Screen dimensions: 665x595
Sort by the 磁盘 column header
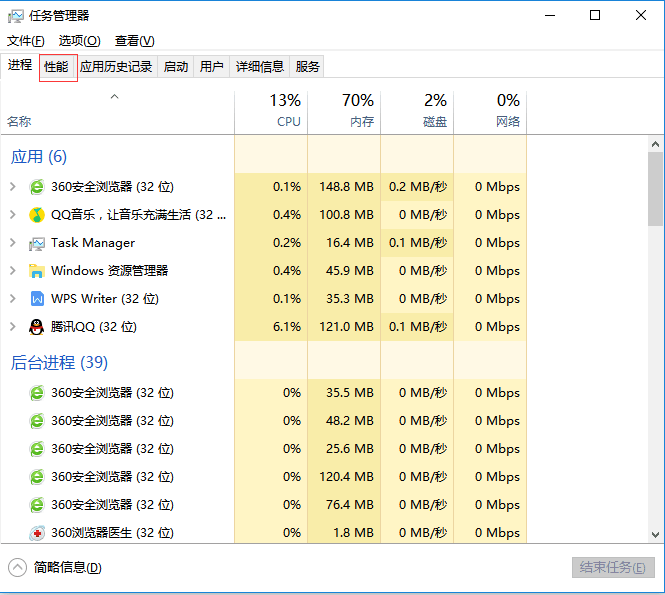[x=417, y=112]
